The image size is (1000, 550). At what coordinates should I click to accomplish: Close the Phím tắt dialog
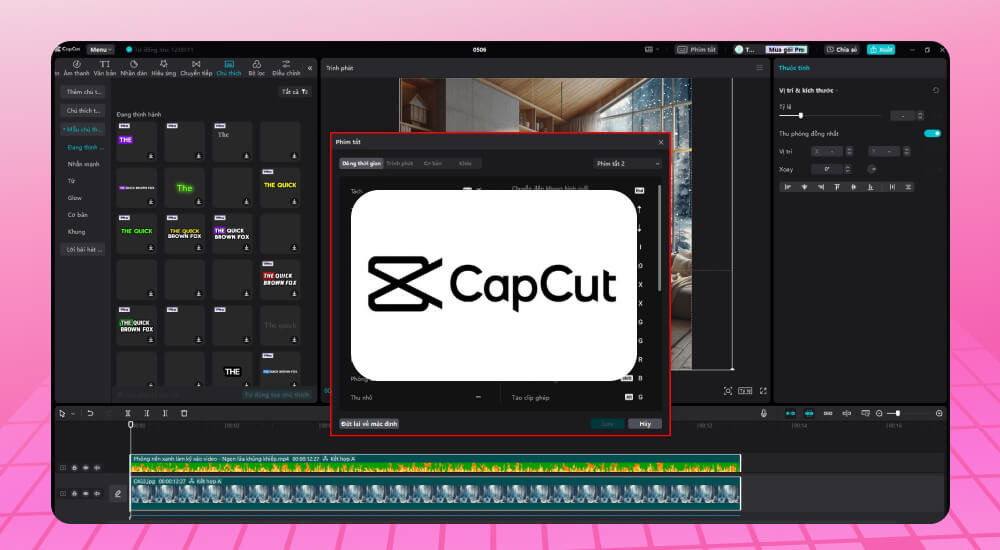(661, 142)
